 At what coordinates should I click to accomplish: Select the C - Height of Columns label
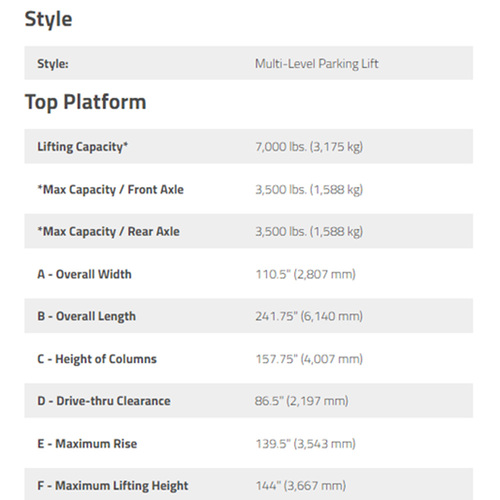97,359
